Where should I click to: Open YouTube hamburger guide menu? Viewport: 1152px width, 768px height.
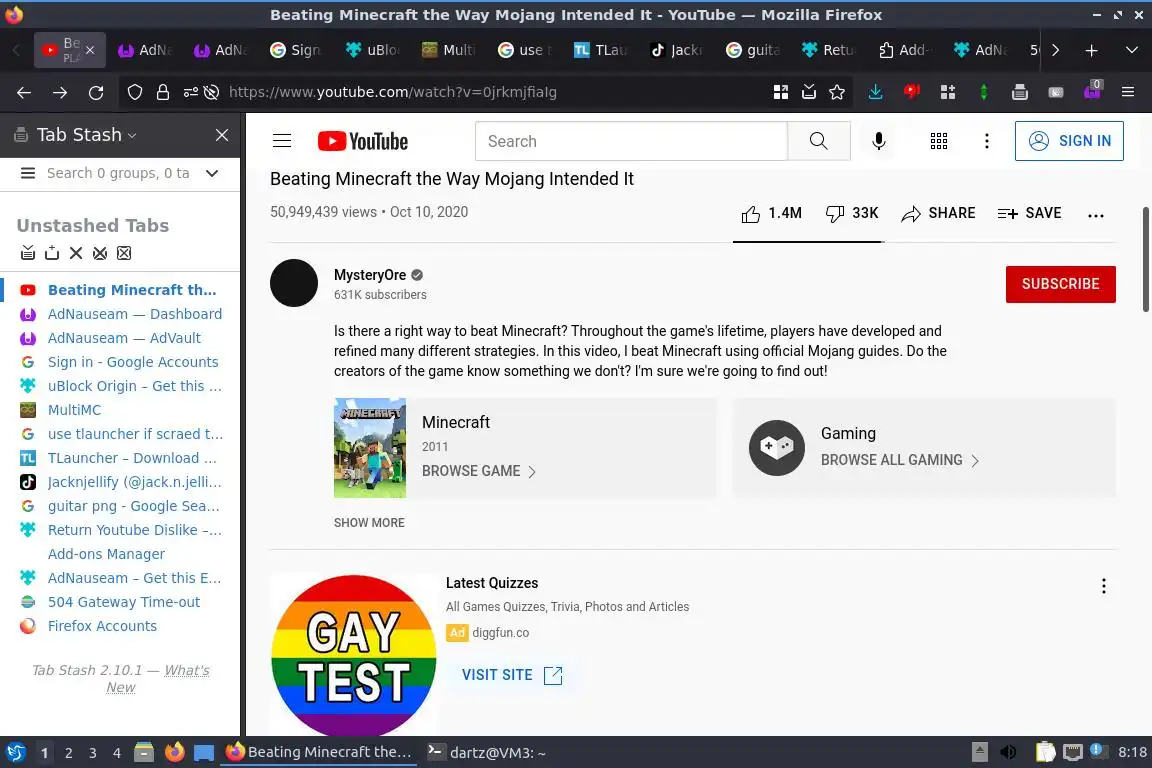click(282, 141)
